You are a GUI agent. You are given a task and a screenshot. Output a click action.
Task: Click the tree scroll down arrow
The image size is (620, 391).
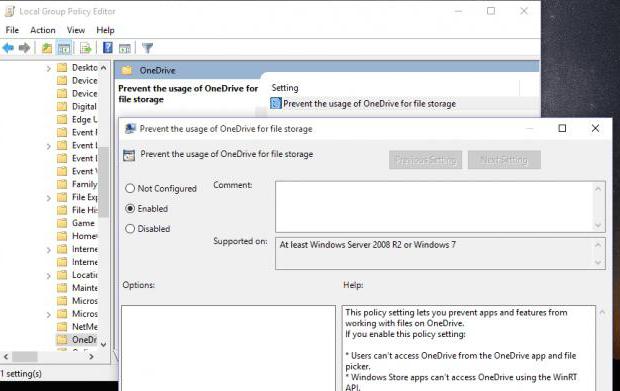click(103, 345)
